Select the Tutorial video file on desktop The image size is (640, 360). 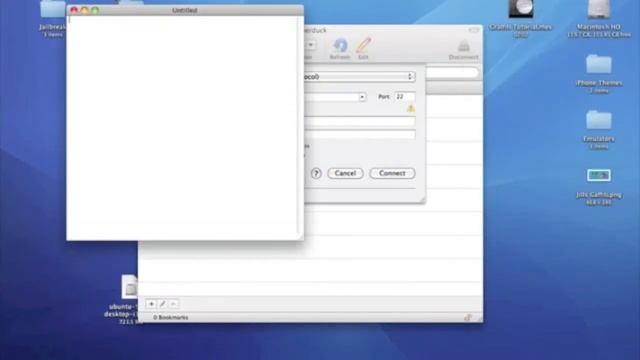(x=520, y=9)
